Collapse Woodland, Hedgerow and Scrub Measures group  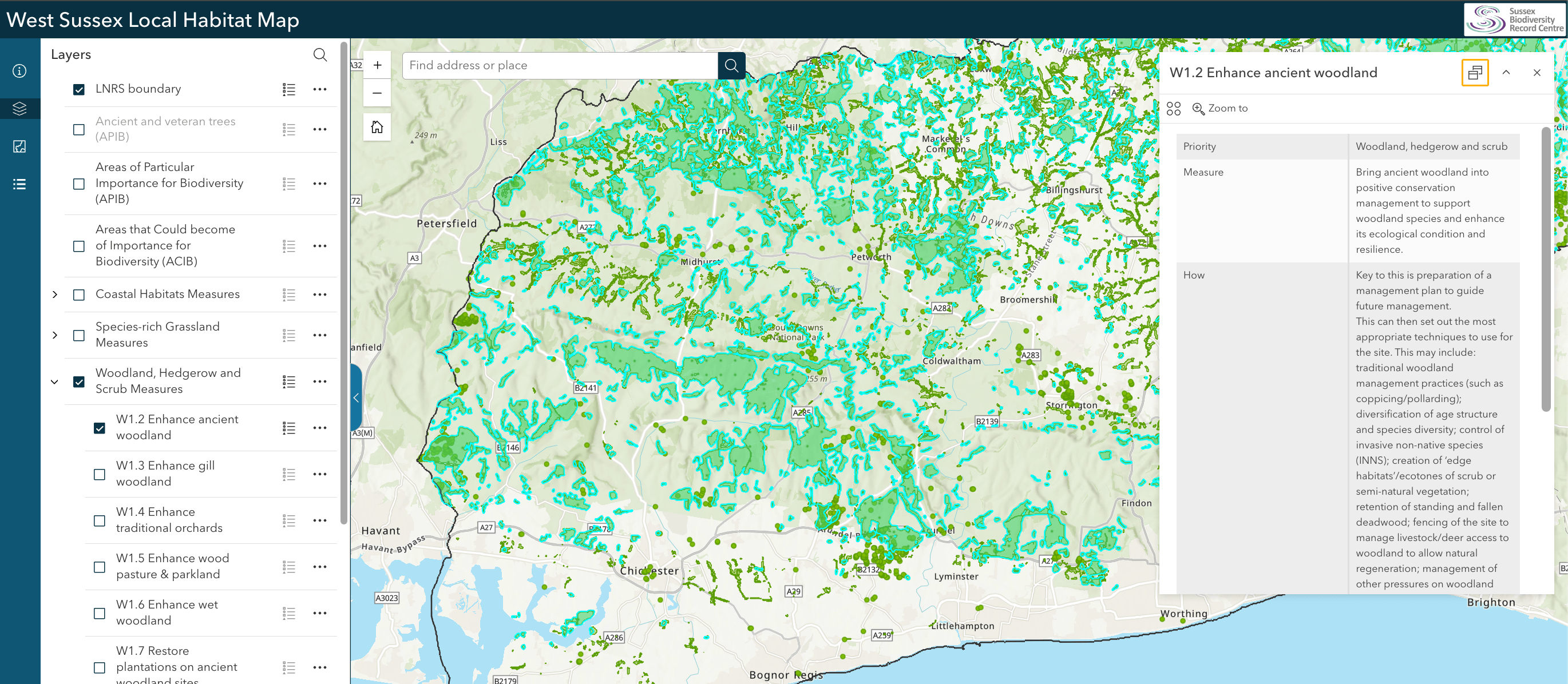coord(55,381)
